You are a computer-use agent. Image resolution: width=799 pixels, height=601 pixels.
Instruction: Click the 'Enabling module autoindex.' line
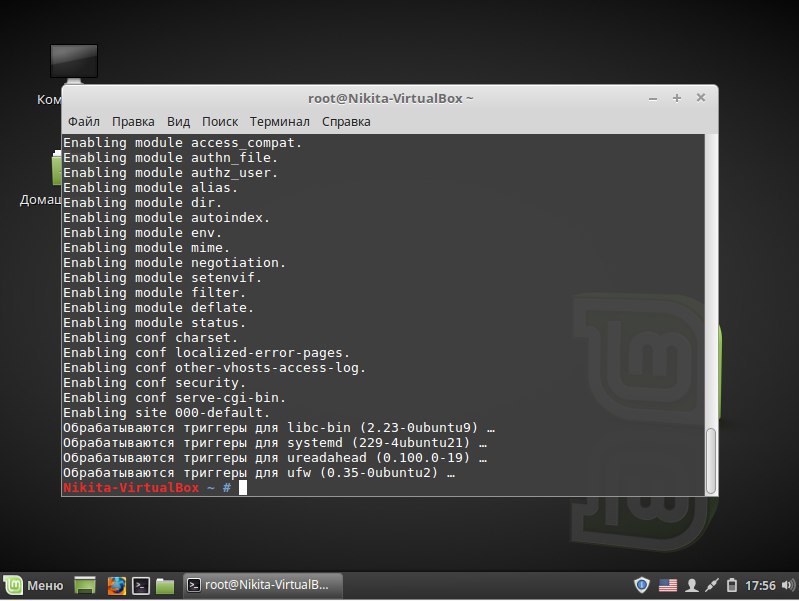[166, 218]
